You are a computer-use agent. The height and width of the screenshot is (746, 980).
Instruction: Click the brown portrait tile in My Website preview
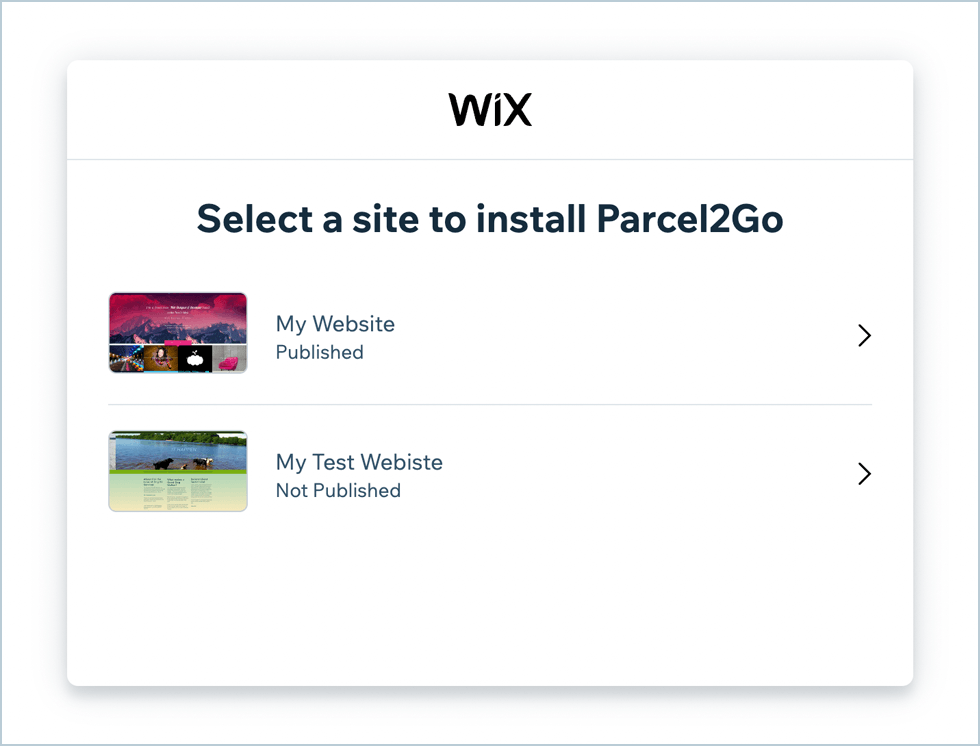point(160,359)
